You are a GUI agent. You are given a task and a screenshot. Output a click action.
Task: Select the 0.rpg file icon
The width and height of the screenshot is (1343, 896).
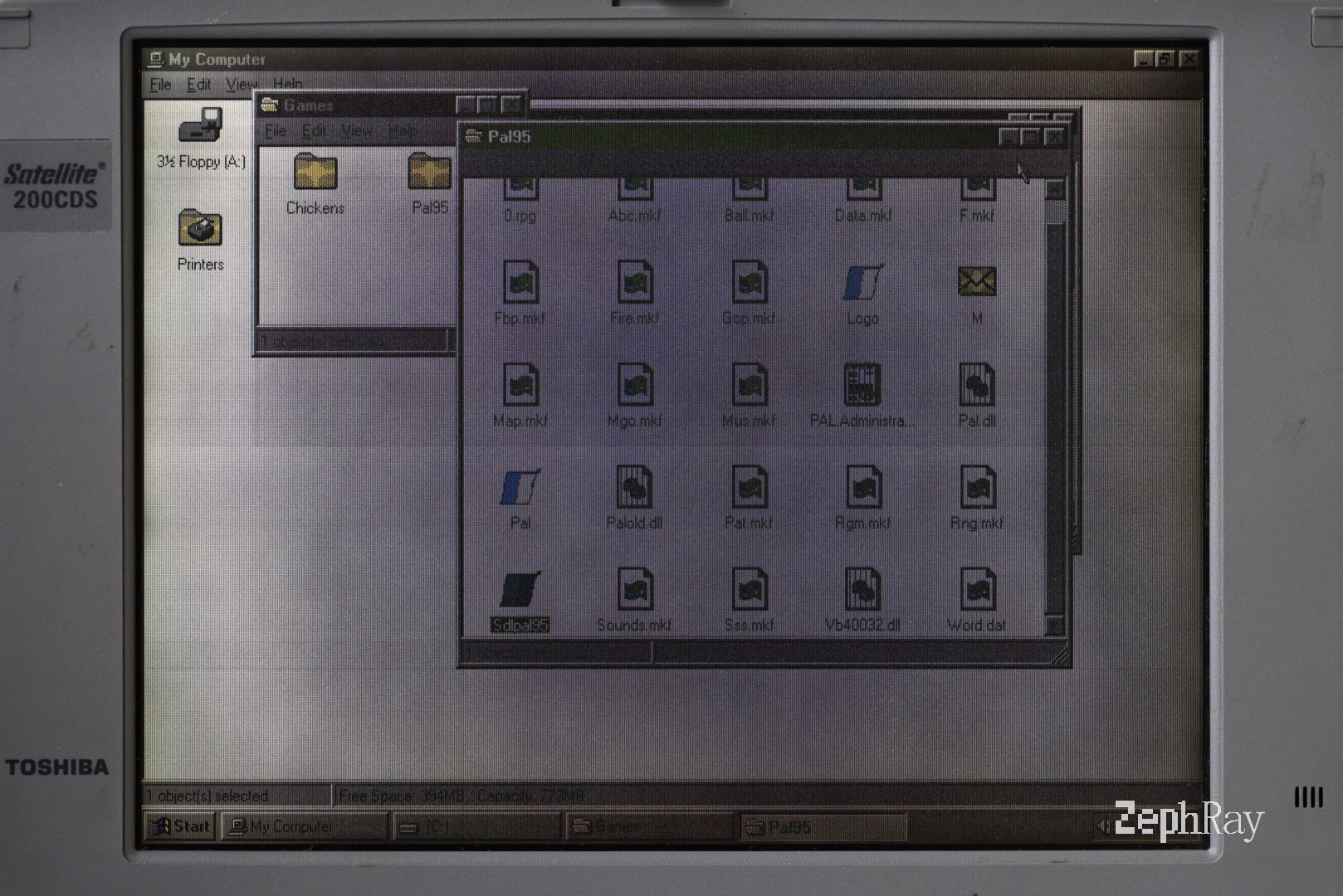tap(520, 187)
